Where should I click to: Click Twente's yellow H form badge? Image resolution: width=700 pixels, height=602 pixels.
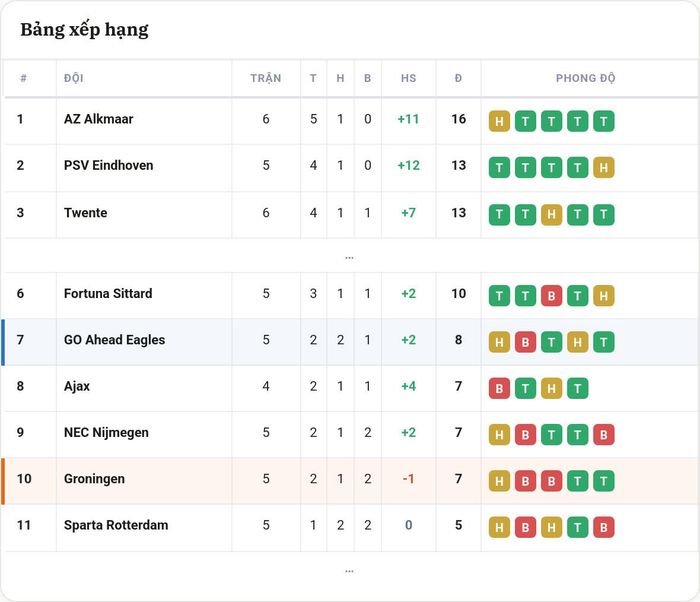[x=551, y=215]
